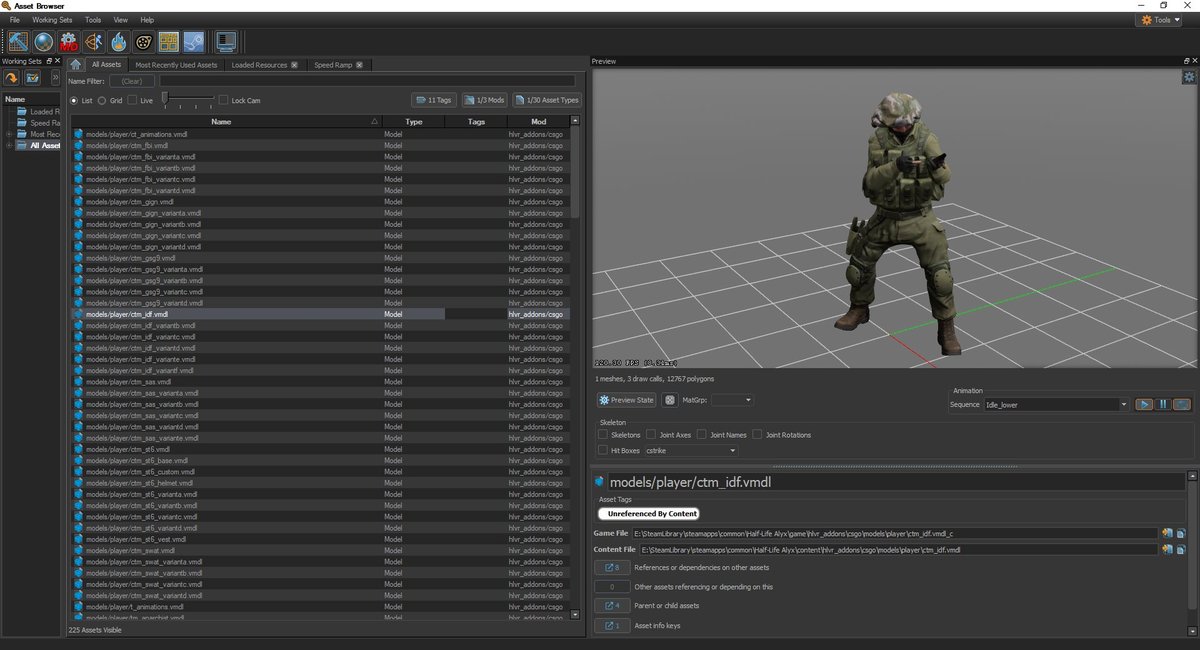Enable the Joint Names checkbox
Image resolution: width=1200 pixels, height=650 pixels.
pos(702,435)
